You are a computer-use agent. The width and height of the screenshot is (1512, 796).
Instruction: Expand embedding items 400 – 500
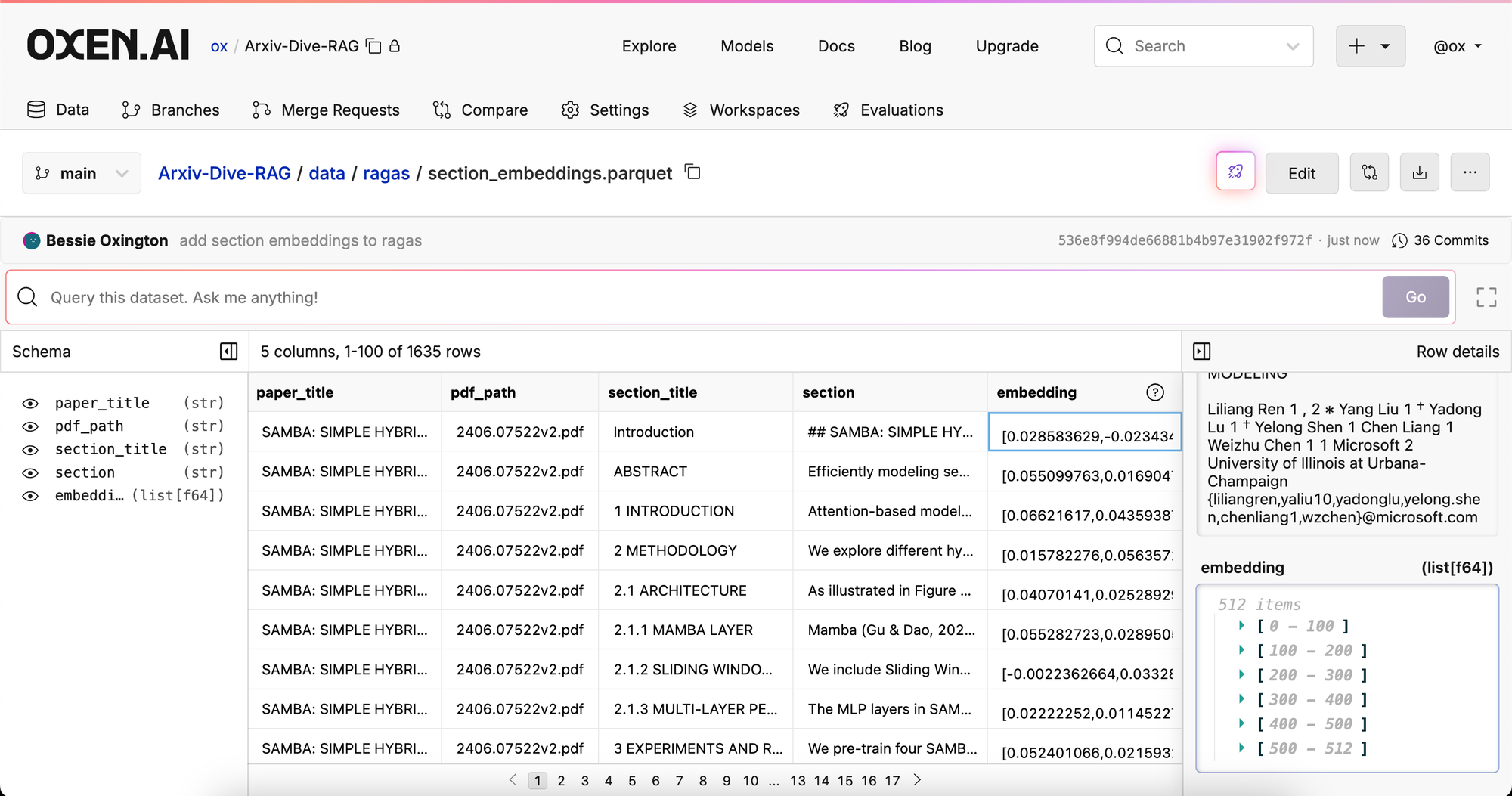pos(1241,723)
